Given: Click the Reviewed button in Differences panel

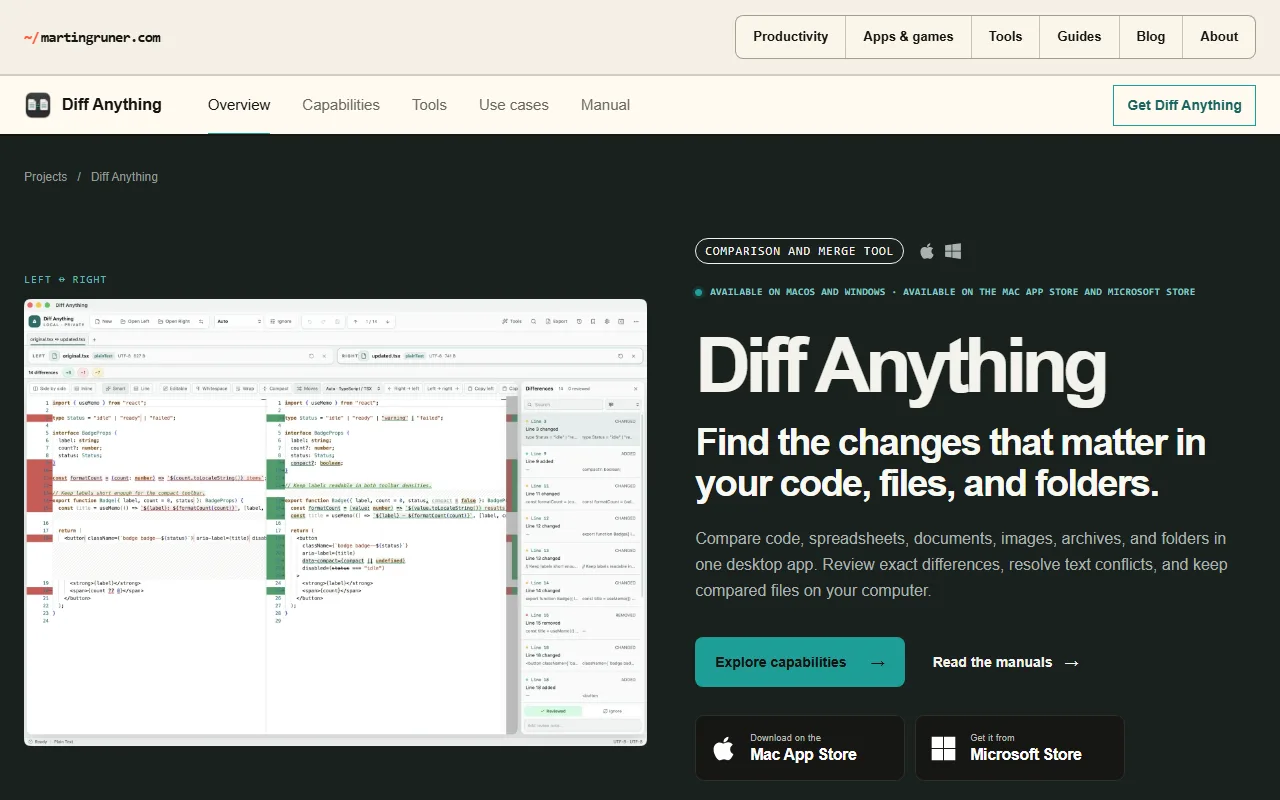Looking at the screenshot, I should coord(553,711).
